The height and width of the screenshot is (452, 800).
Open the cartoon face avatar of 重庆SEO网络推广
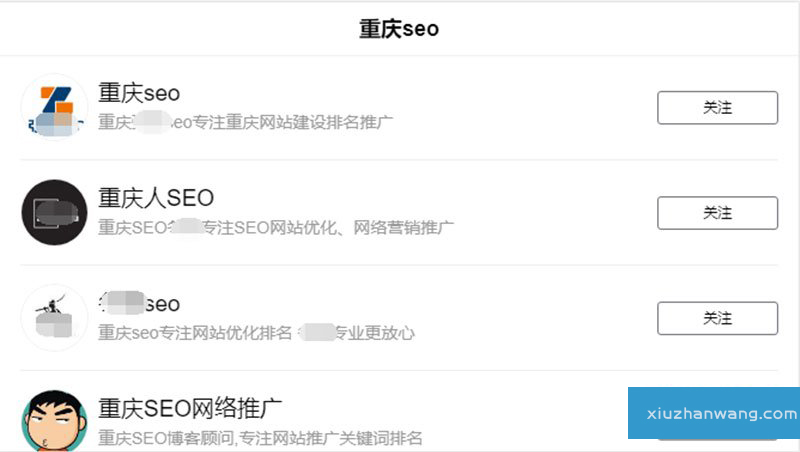54,420
